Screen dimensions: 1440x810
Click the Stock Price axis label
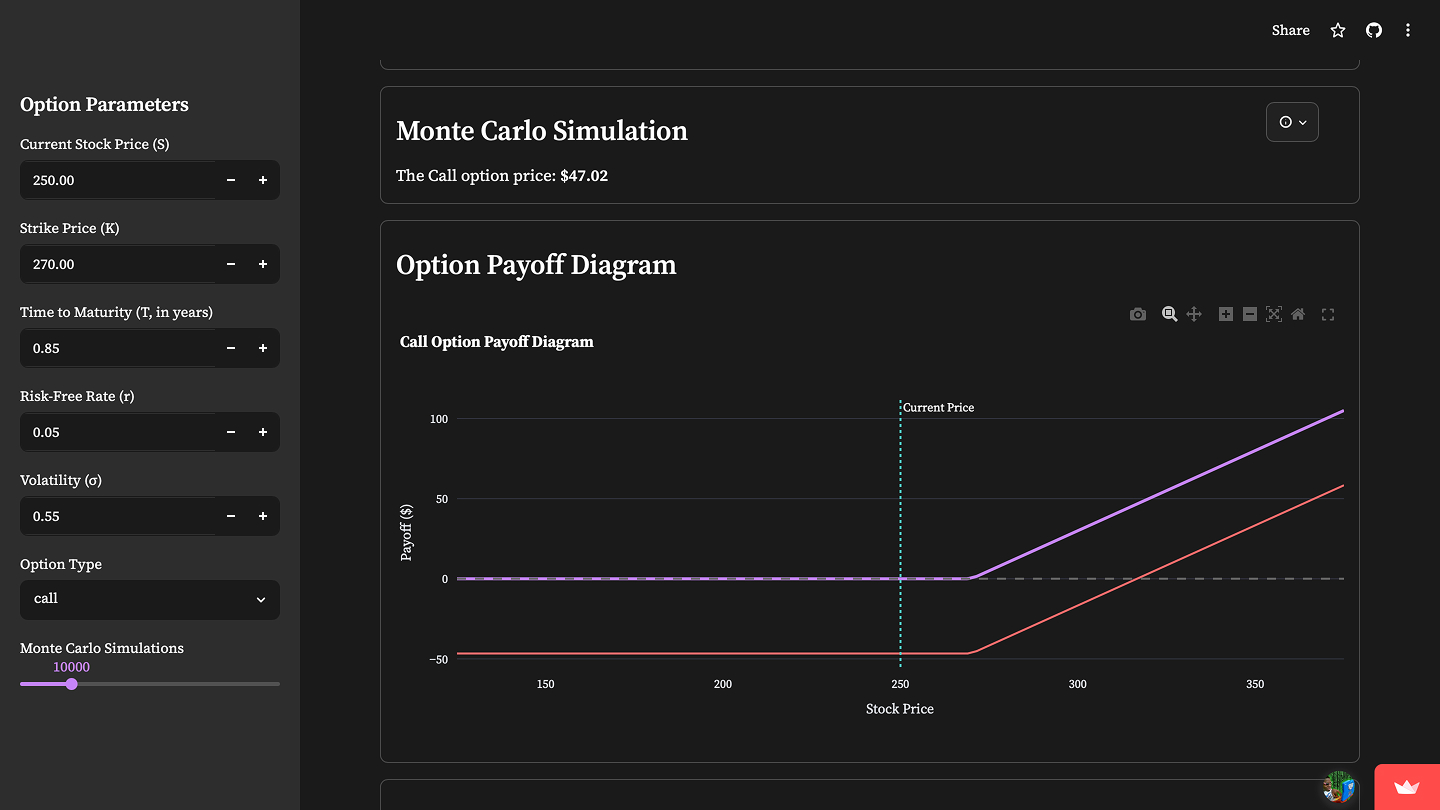pyautogui.click(x=900, y=709)
